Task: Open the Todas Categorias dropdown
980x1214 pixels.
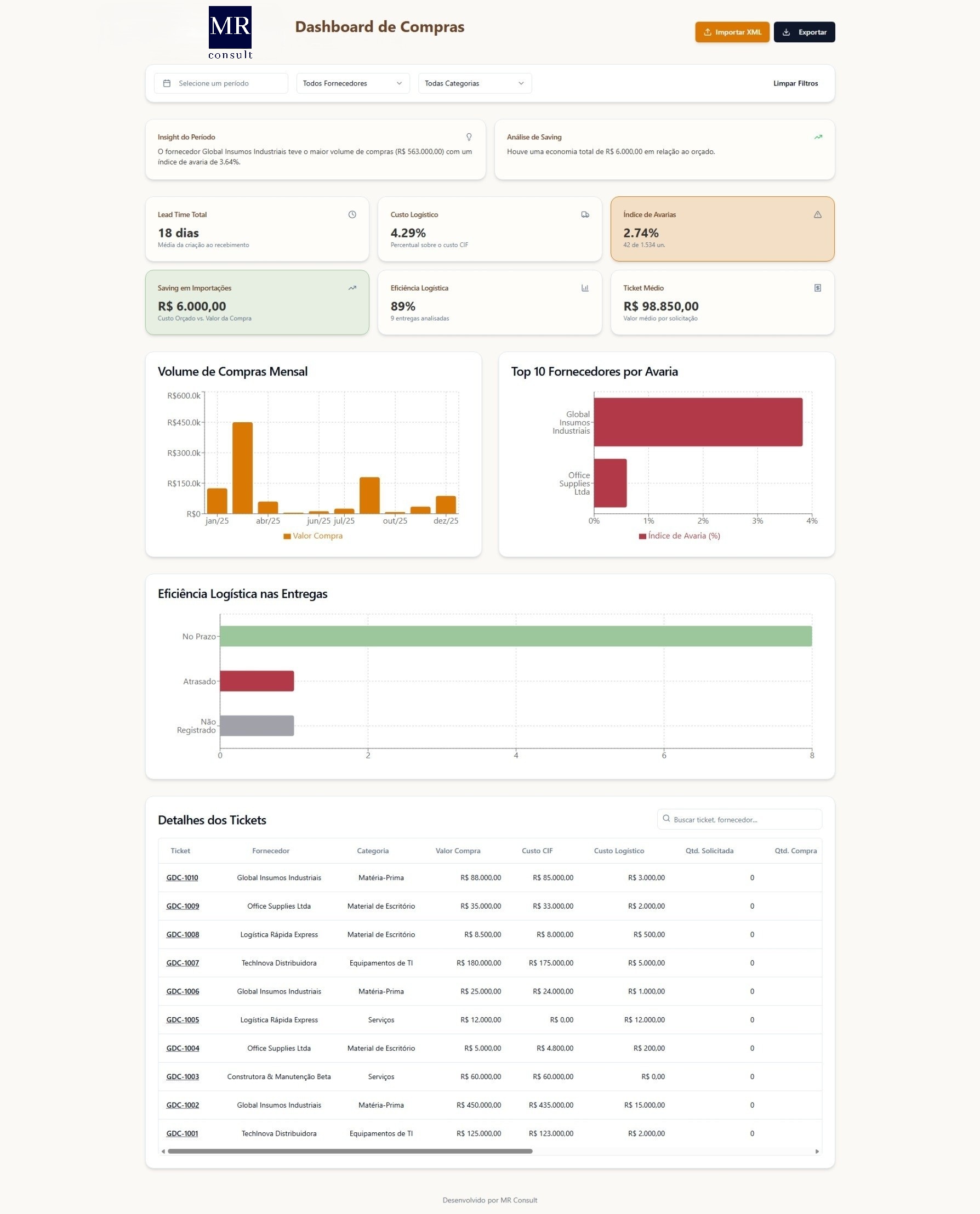Action: pyautogui.click(x=474, y=83)
